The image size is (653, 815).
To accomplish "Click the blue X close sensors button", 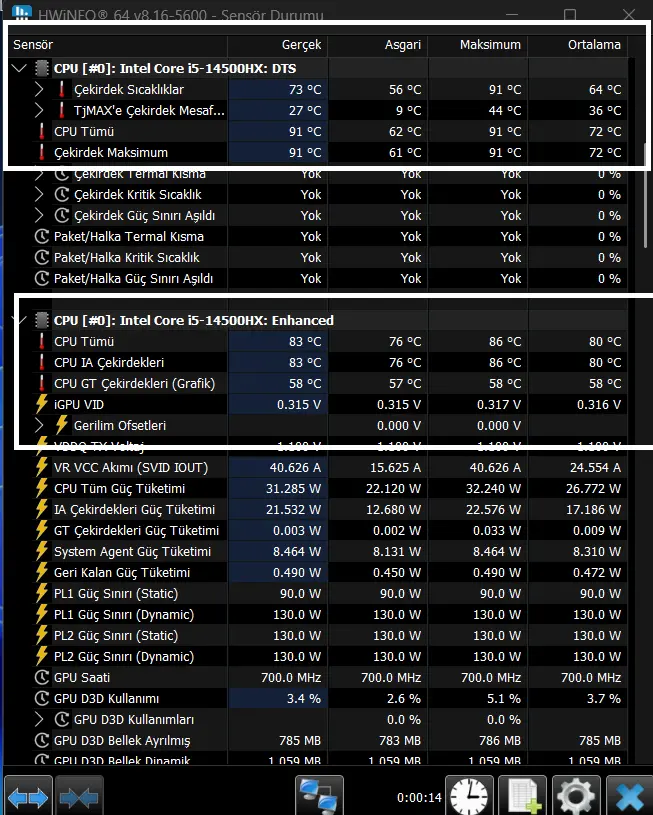I will point(630,796).
